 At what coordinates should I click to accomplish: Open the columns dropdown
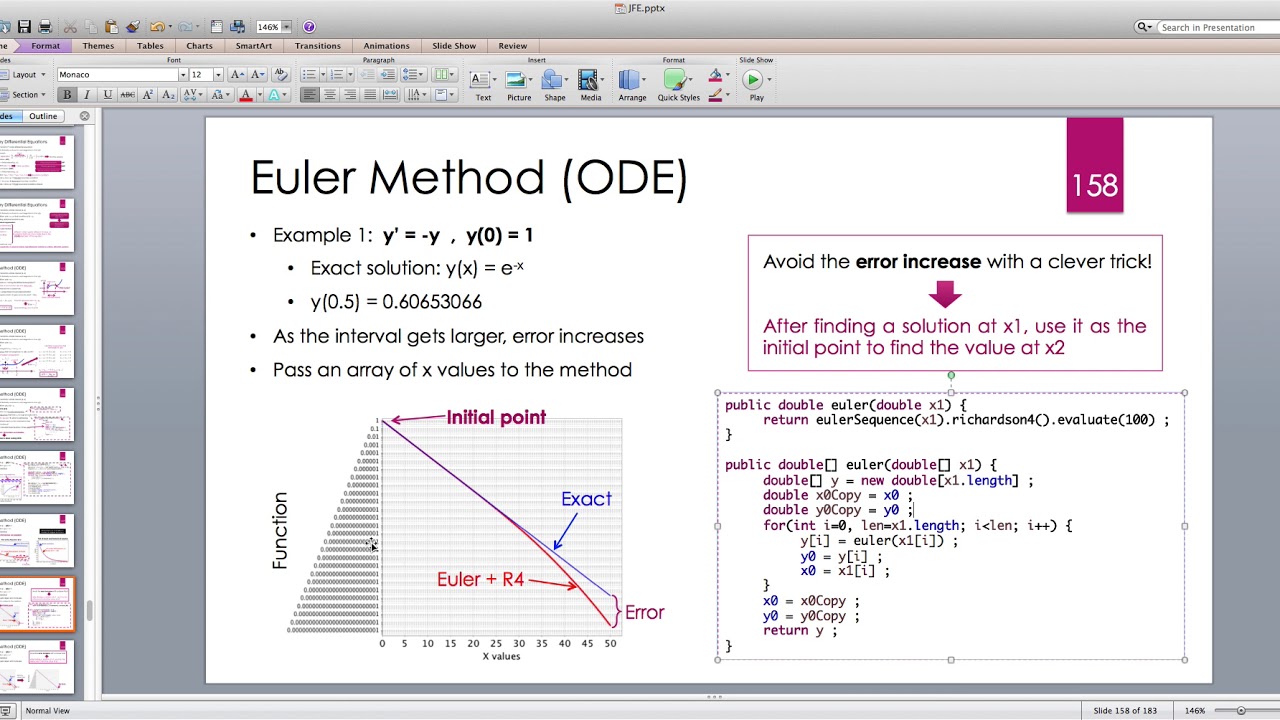click(x=444, y=75)
